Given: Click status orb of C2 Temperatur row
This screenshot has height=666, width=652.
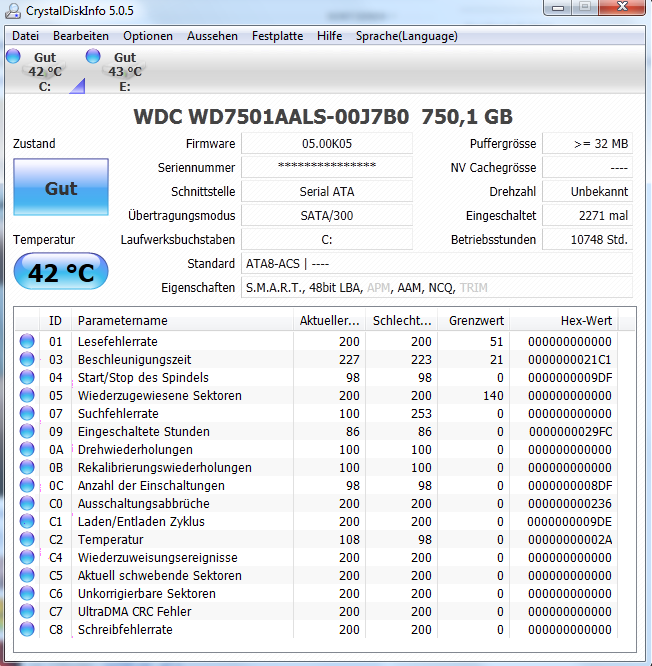Looking at the screenshot, I should coord(27,539).
